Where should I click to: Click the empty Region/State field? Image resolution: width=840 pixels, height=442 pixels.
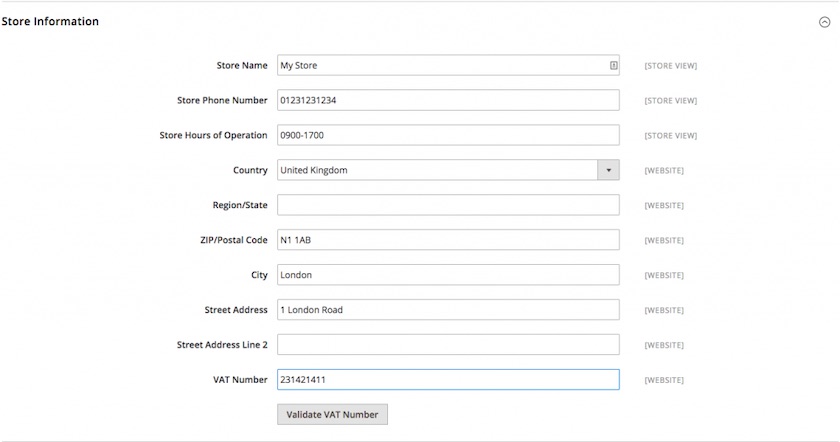click(448, 205)
